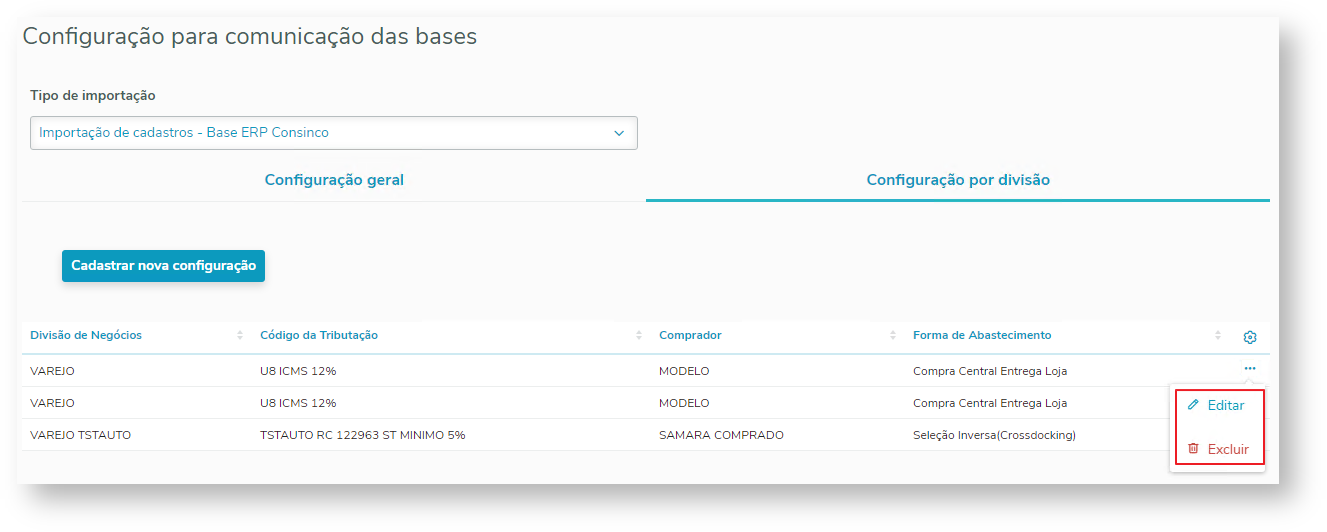This screenshot has width=1327, height=532.
Task: Select the VAREJO TSTAUTO cell
Action: [x=81, y=435]
